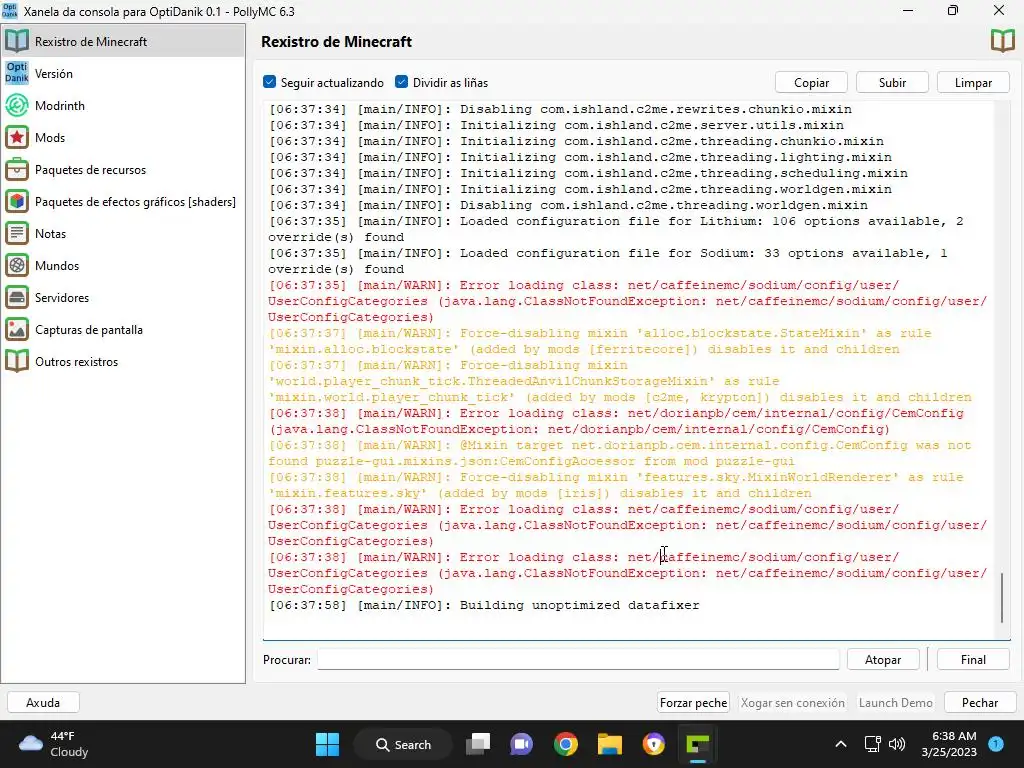Click warning line mentioning 'ferritecore'
Screen dimensions: 1024x768
(x=600, y=341)
